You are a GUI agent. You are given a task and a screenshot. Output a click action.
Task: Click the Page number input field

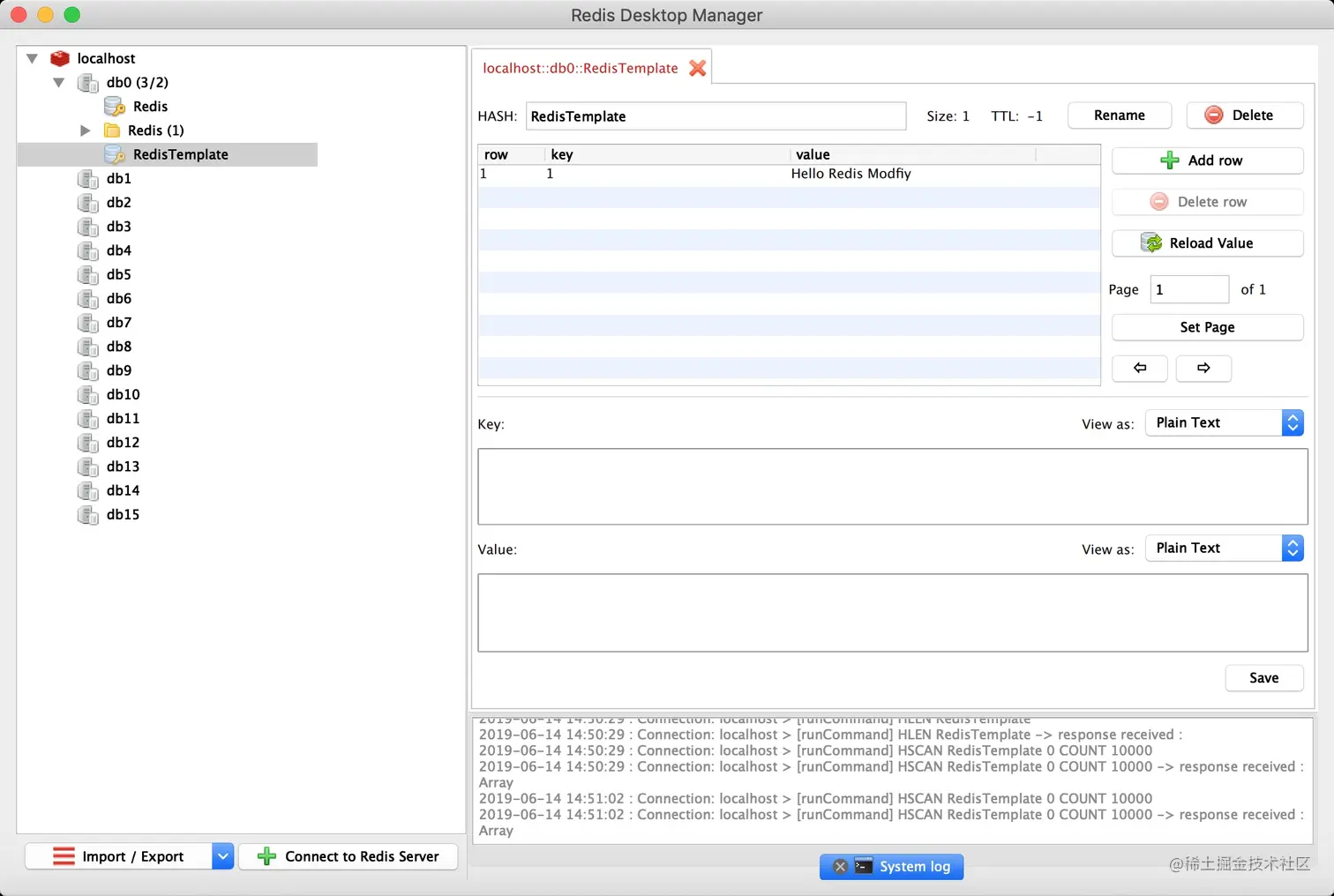[x=1189, y=289]
